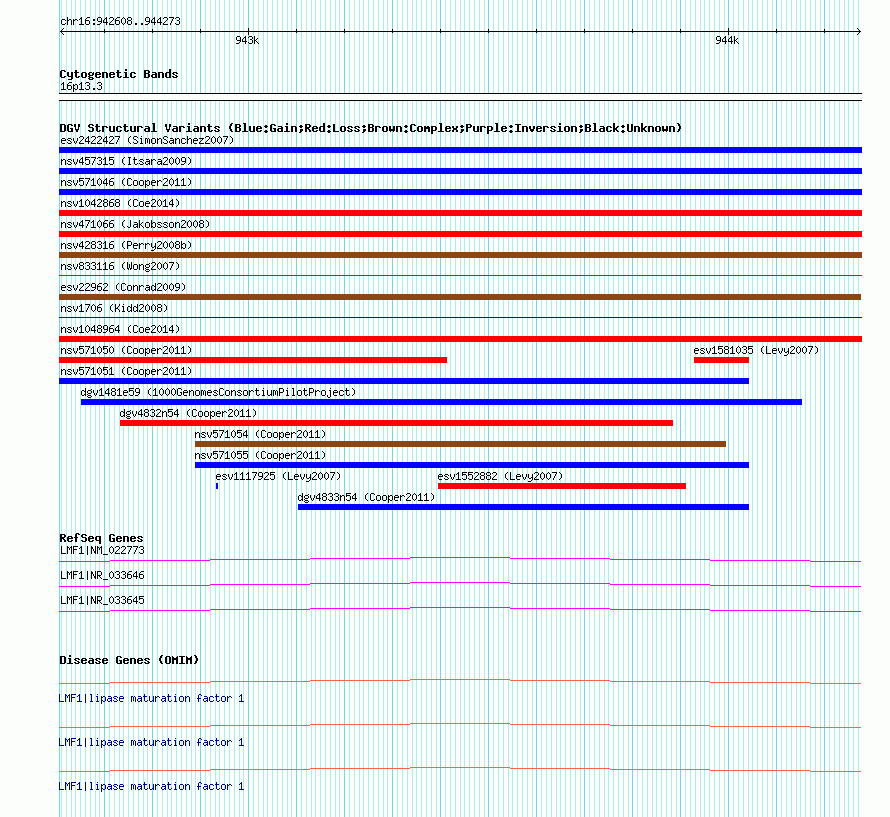Click the Disease Genes (OMIM) track title

tap(129, 660)
